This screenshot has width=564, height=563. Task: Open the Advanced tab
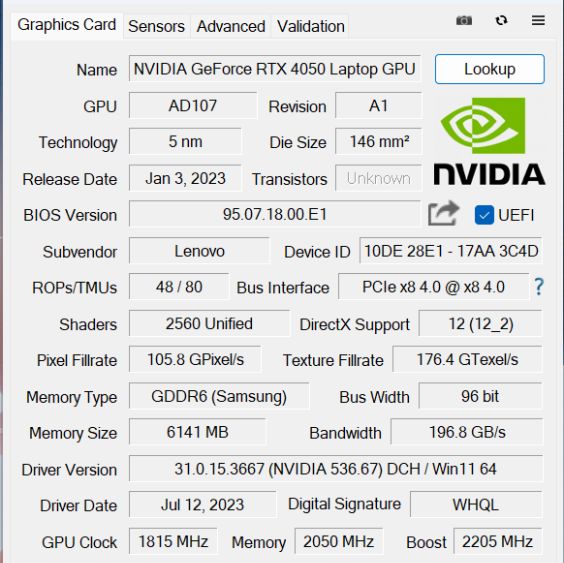231,26
